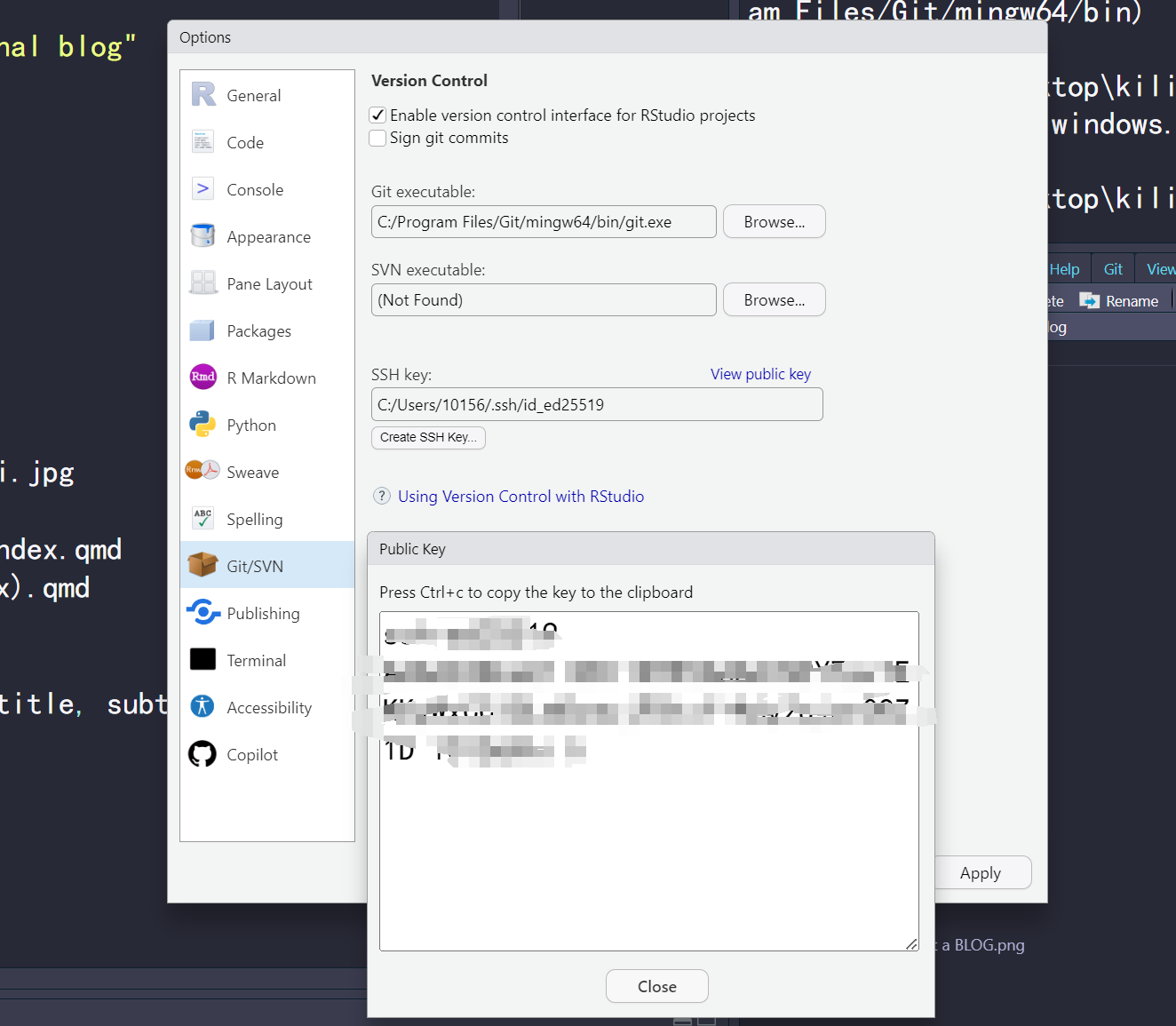The width and height of the screenshot is (1176, 1026).
Task: Enable signing of git commits
Action: click(x=377, y=138)
